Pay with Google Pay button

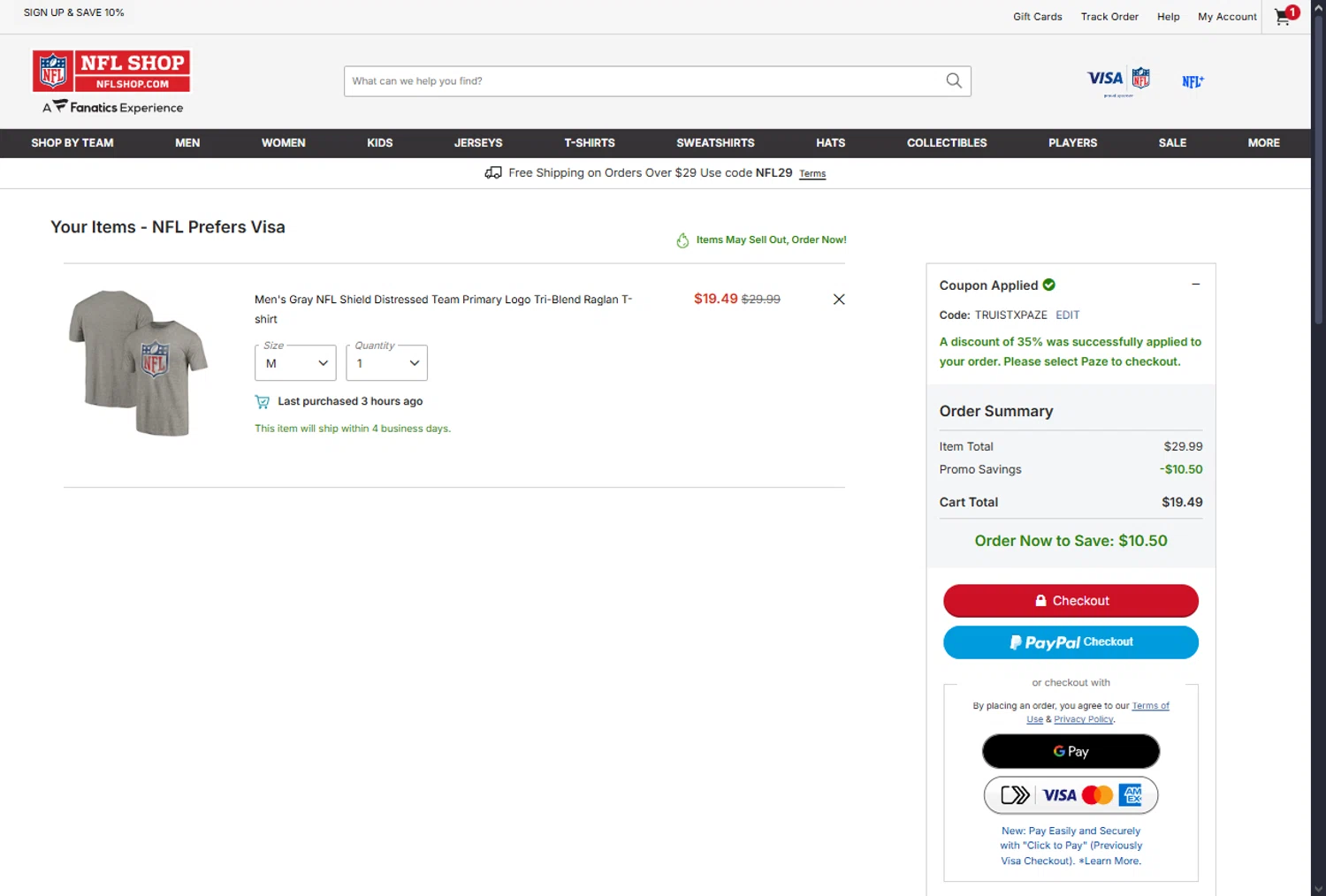click(x=1071, y=751)
